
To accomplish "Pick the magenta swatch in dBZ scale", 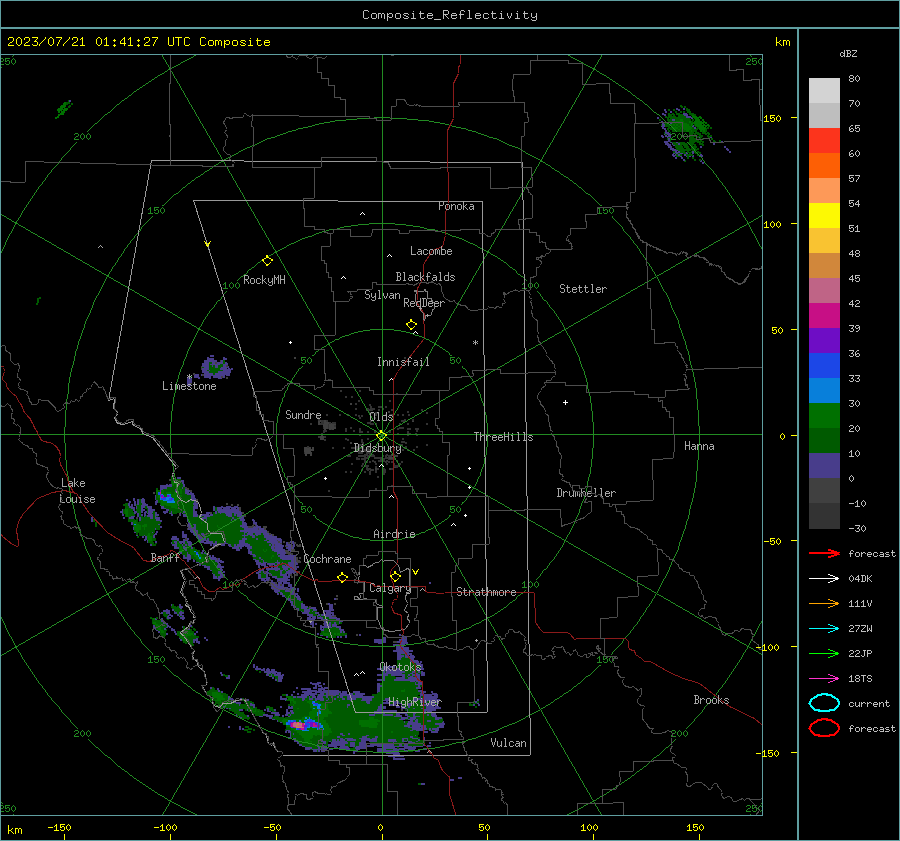I will [x=824, y=316].
